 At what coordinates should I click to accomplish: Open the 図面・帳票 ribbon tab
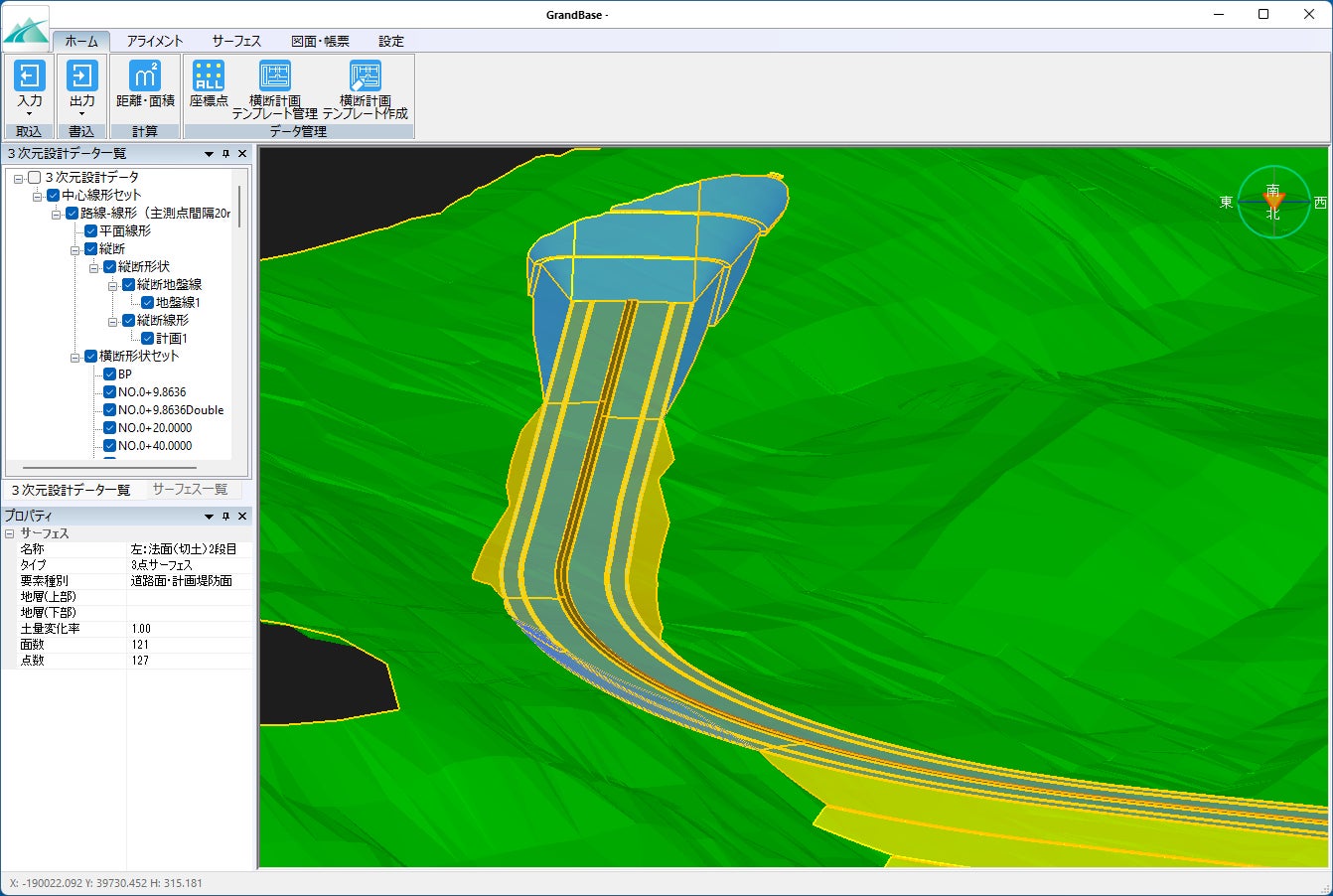tap(320, 41)
